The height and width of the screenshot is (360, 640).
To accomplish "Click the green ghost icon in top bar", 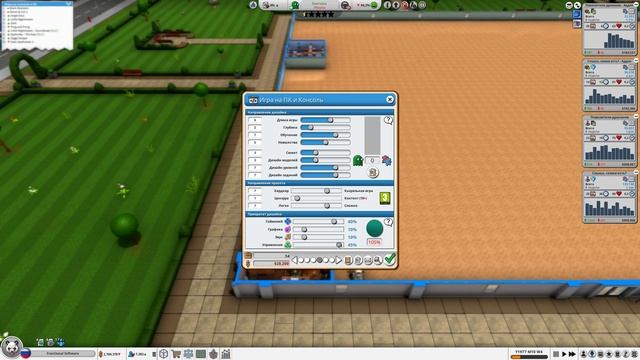I will 295,5.
